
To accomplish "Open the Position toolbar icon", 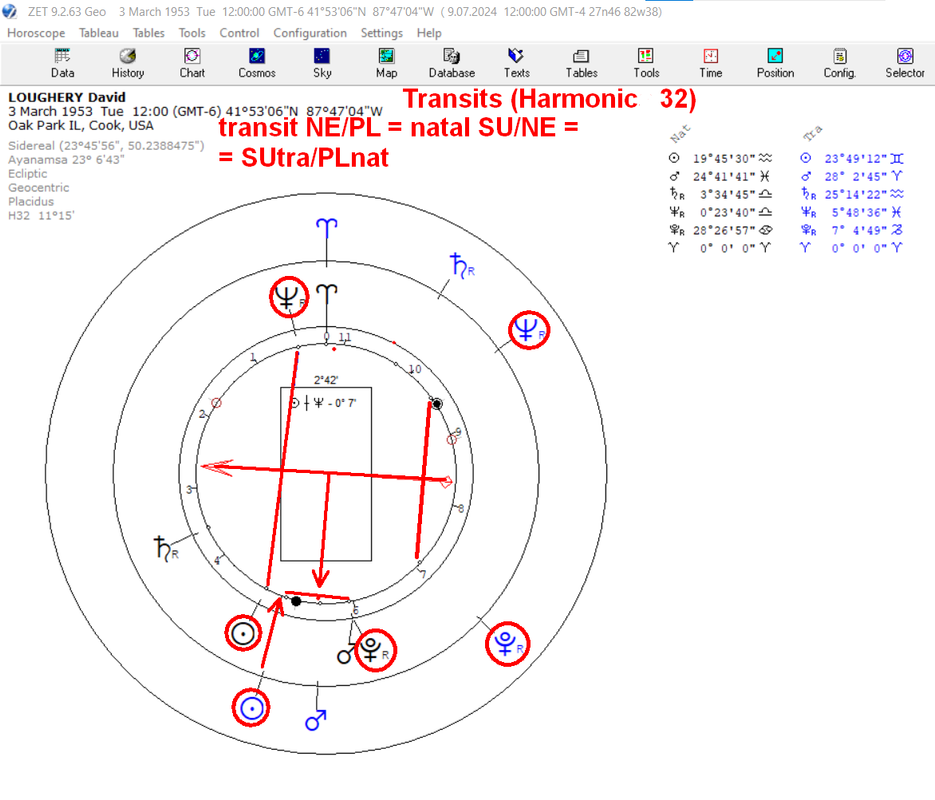I will 775,63.
